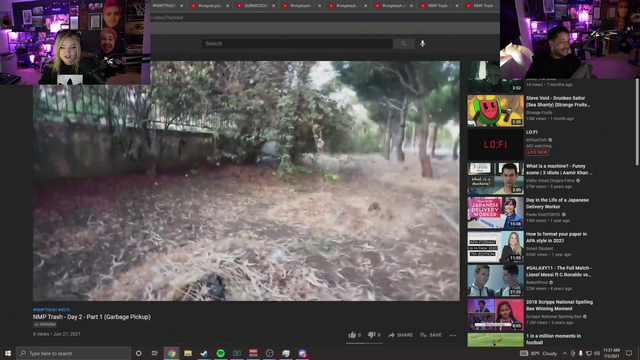Switch to Google Chrome on the taskbar
This screenshot has width=640, height=360.
[171, 353]
